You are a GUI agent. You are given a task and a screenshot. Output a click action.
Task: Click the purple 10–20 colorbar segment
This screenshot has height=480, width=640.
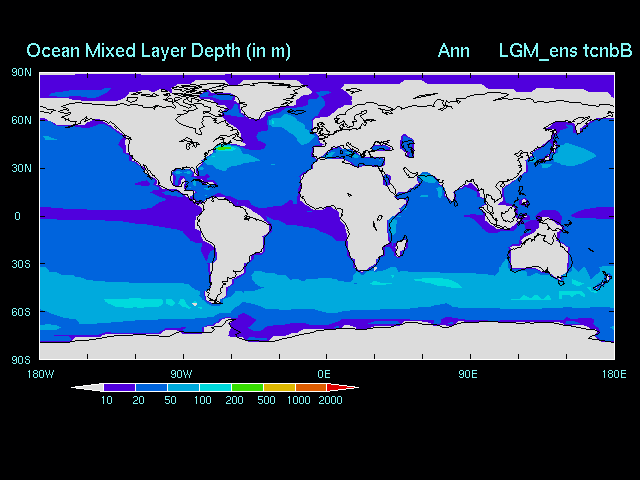coord(119,388)
